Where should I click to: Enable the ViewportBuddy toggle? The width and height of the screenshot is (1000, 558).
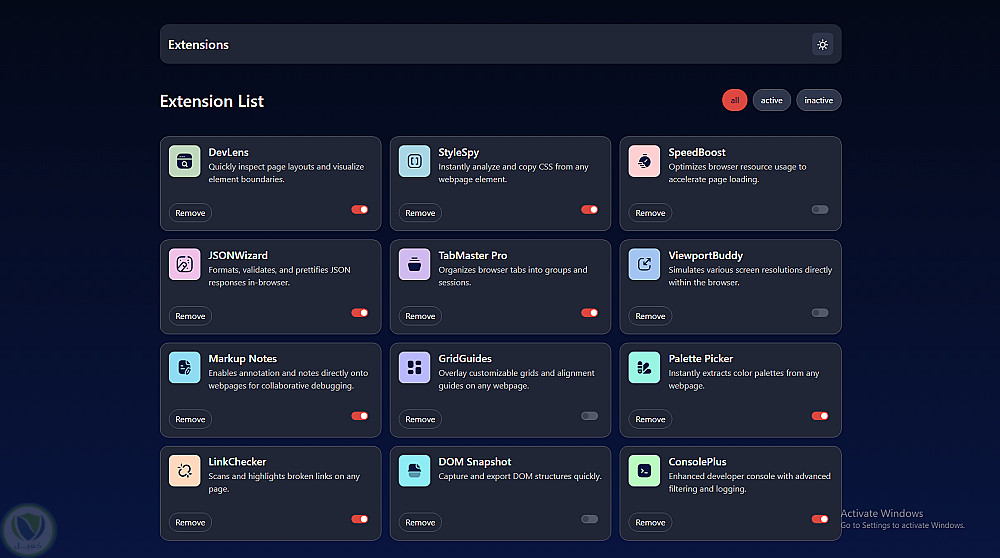click(820, 312)
